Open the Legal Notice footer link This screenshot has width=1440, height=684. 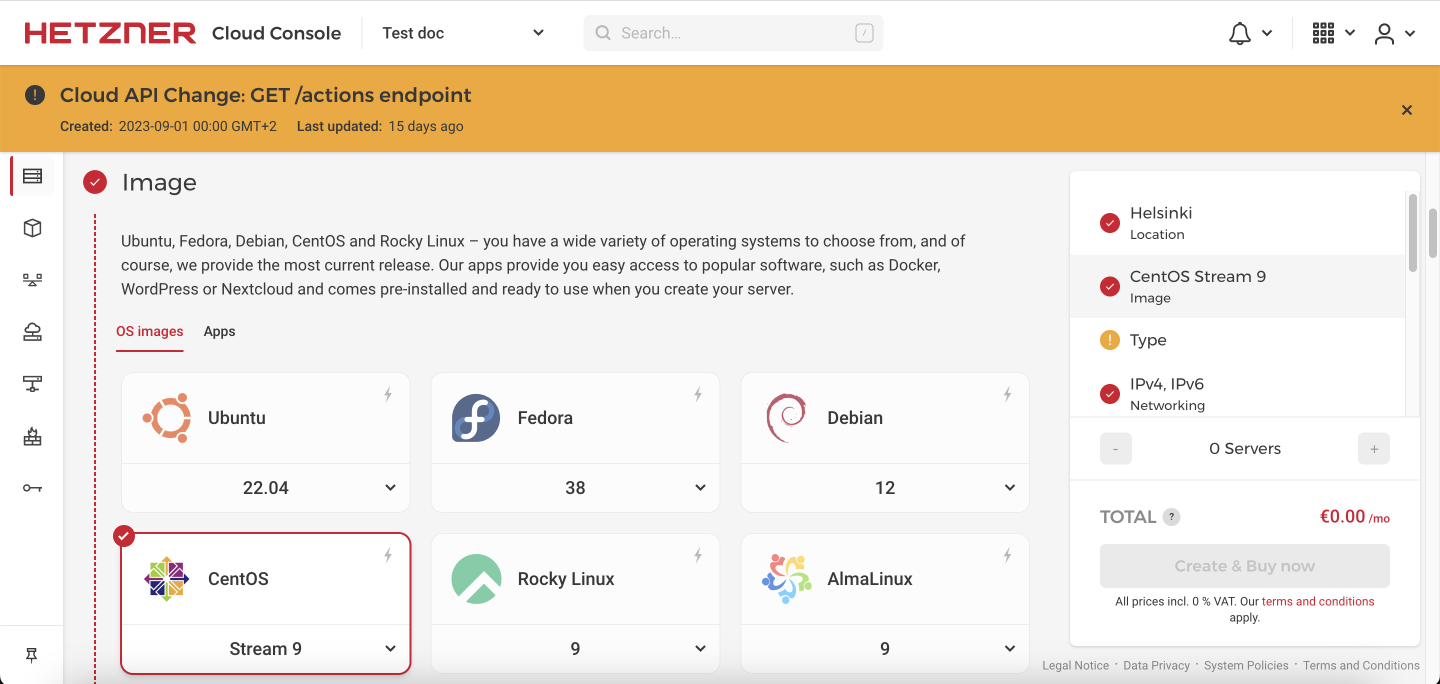click(x=1076, y=665)
